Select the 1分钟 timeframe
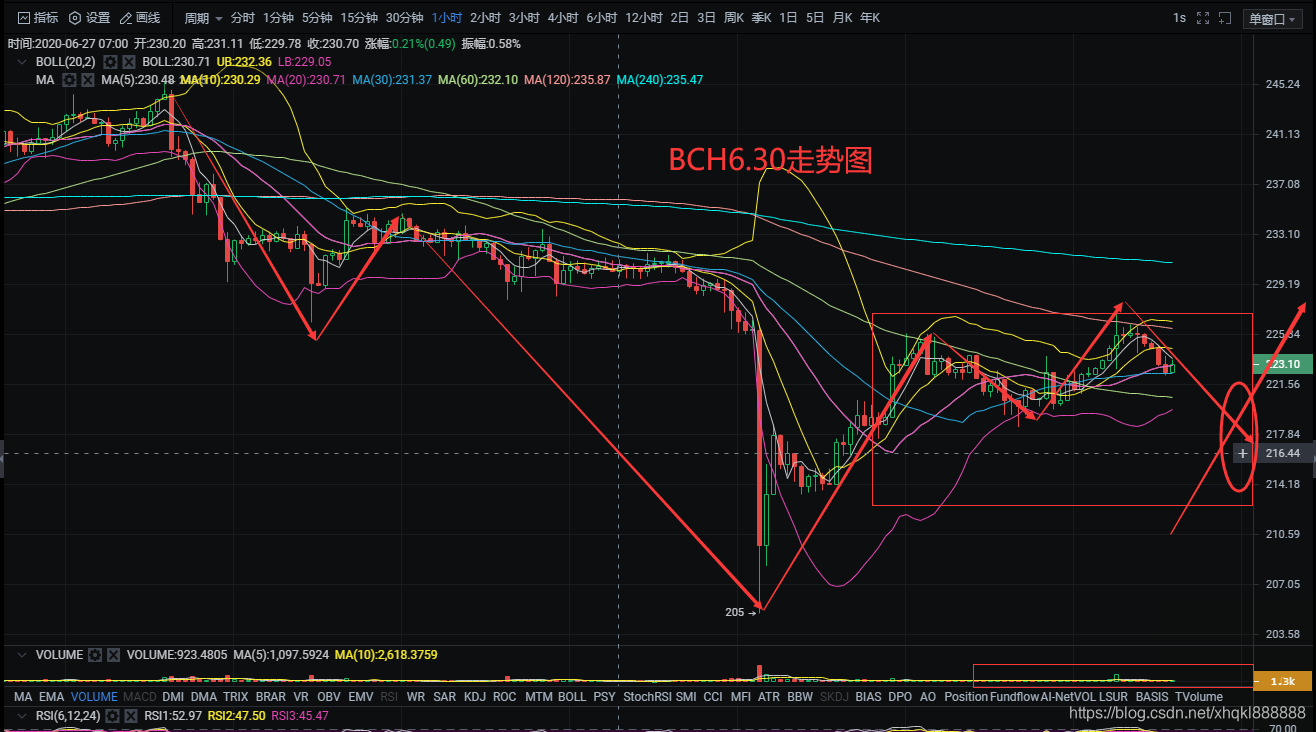 [279, 18]
